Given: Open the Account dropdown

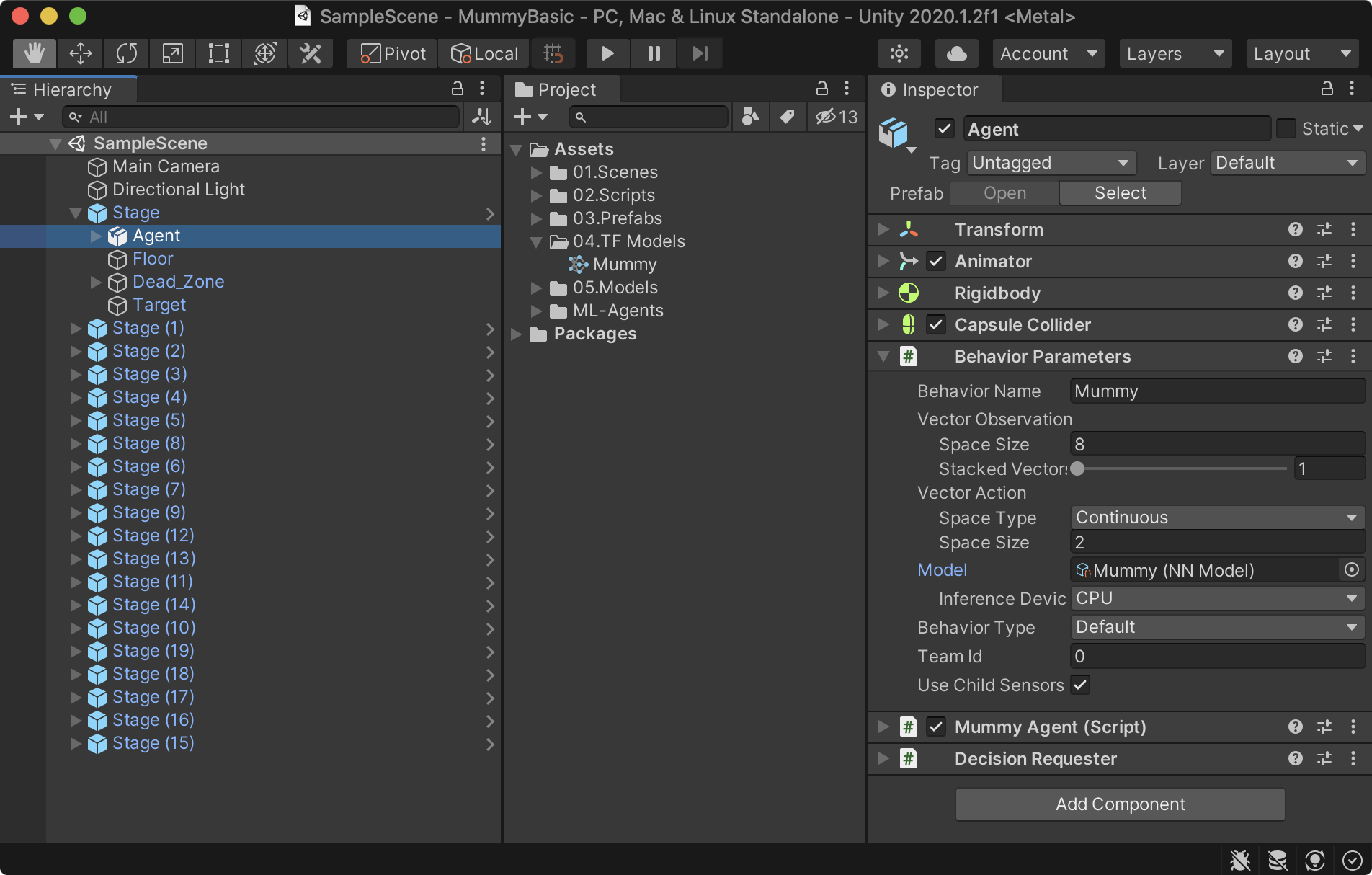Looking at the screenshot, I should [x=1048, y=53].
